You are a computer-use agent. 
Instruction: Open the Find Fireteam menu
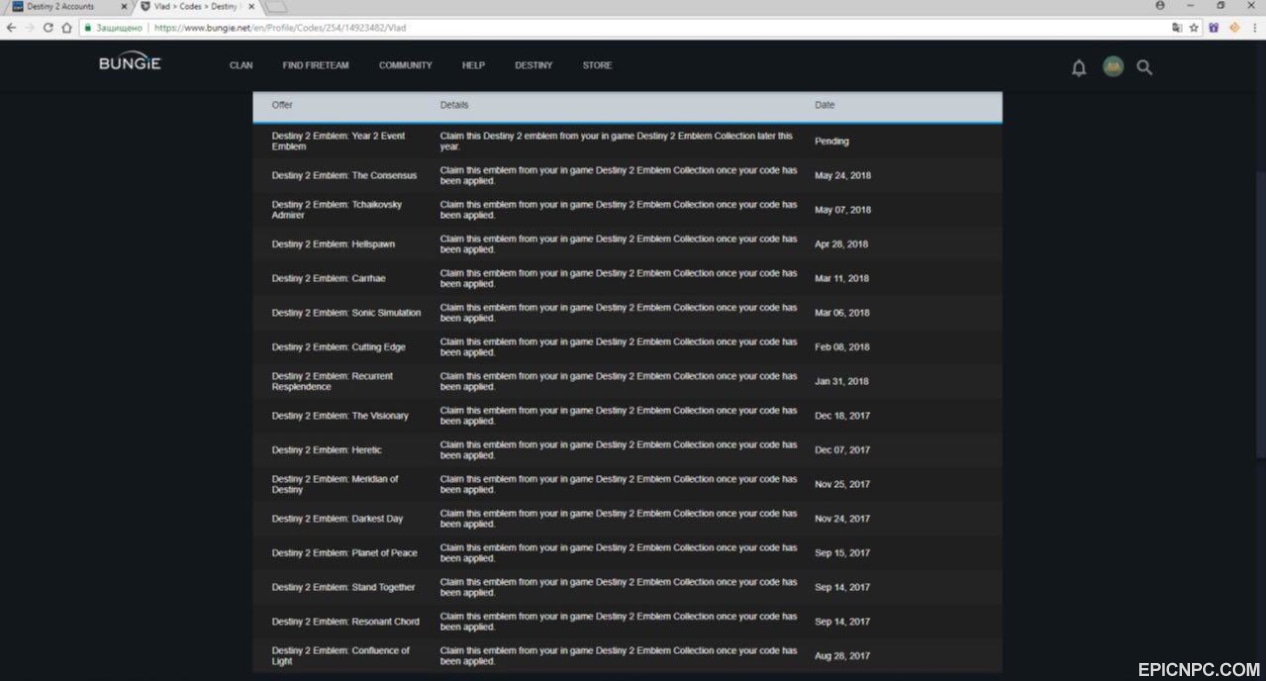click(x=316, y=66)
